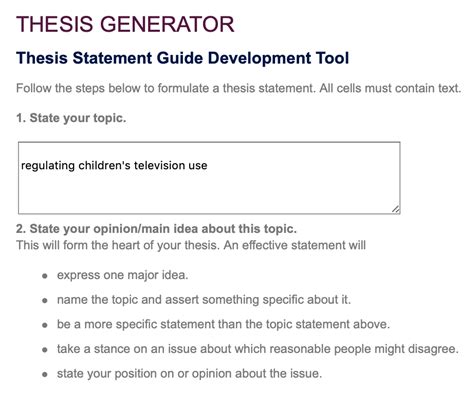The width and height of the screenshot is (474, 394).
Task: Click the '2. State your opinion/main idea' heading
Action: click(x=156, y=229)
